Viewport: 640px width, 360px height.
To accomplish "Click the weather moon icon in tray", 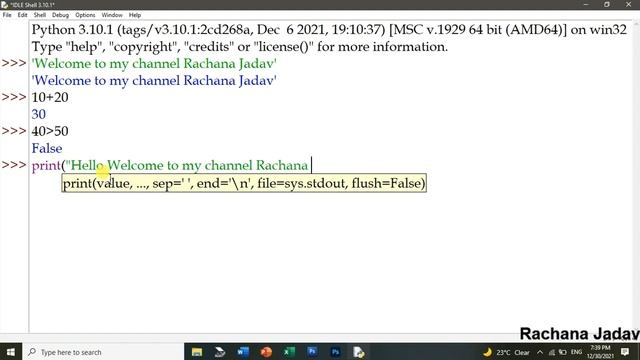I will 487,352.
